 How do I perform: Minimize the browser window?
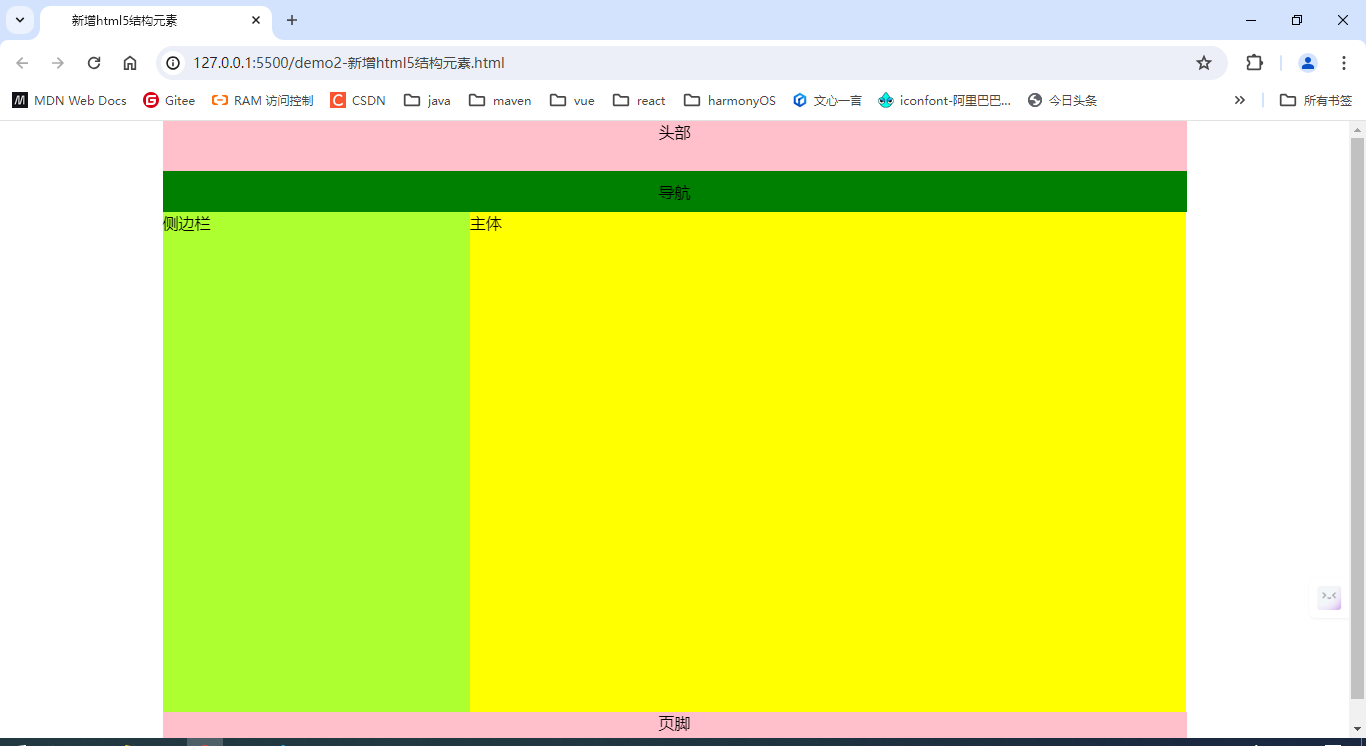1251,20
